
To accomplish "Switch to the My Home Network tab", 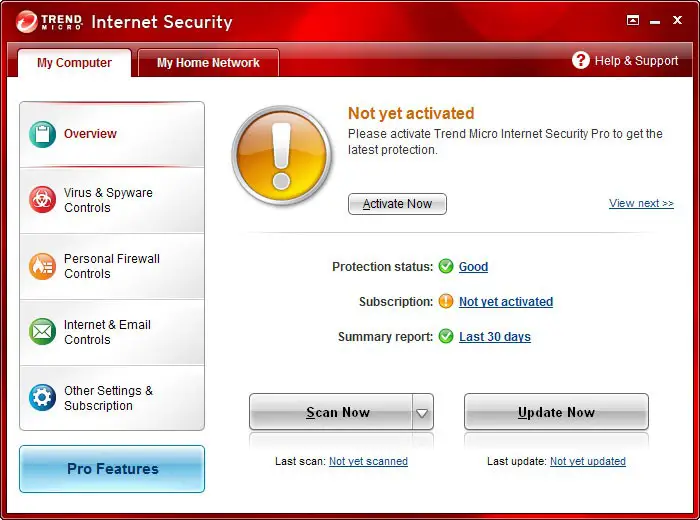I will pos(208,62).
